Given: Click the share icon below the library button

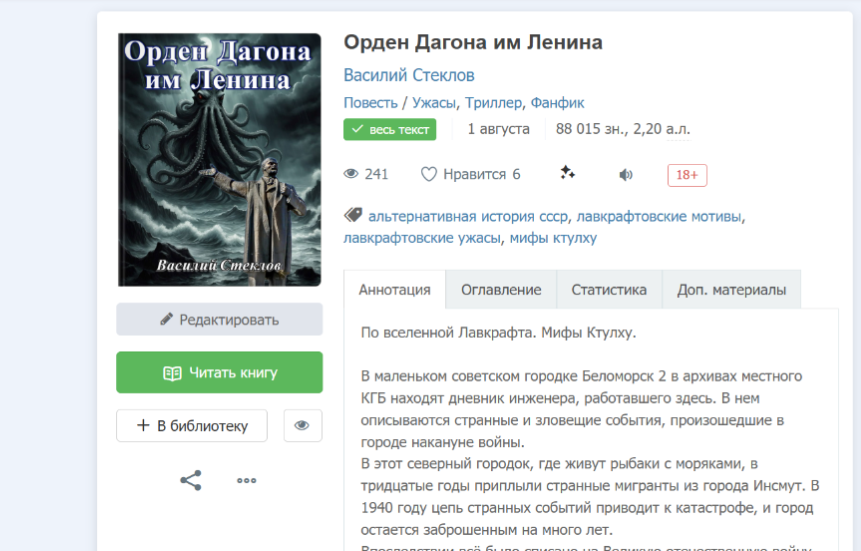Looking at the screenshot, I should (x=191, y=480).
